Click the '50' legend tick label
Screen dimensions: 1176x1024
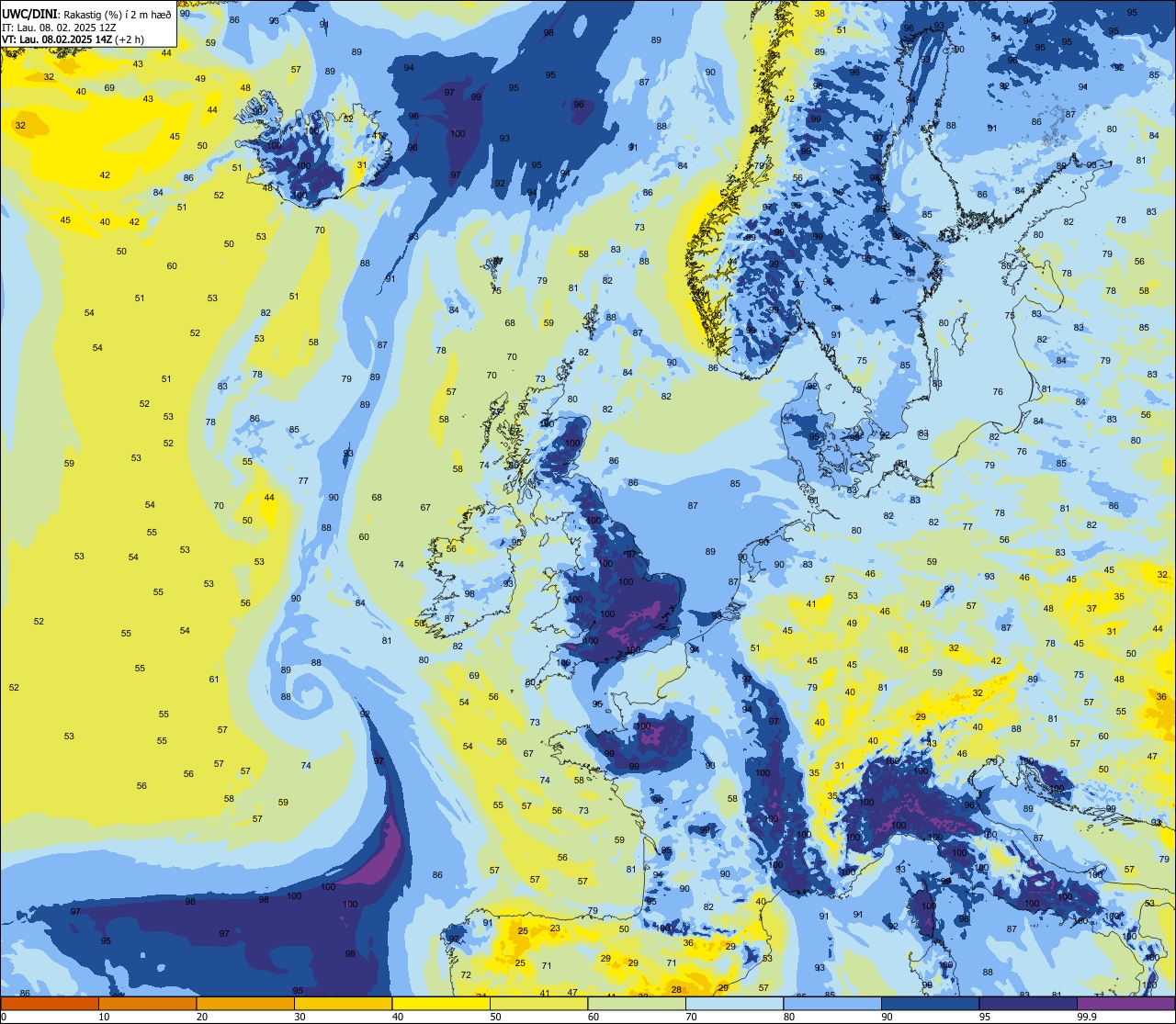tap(496, 1017)
